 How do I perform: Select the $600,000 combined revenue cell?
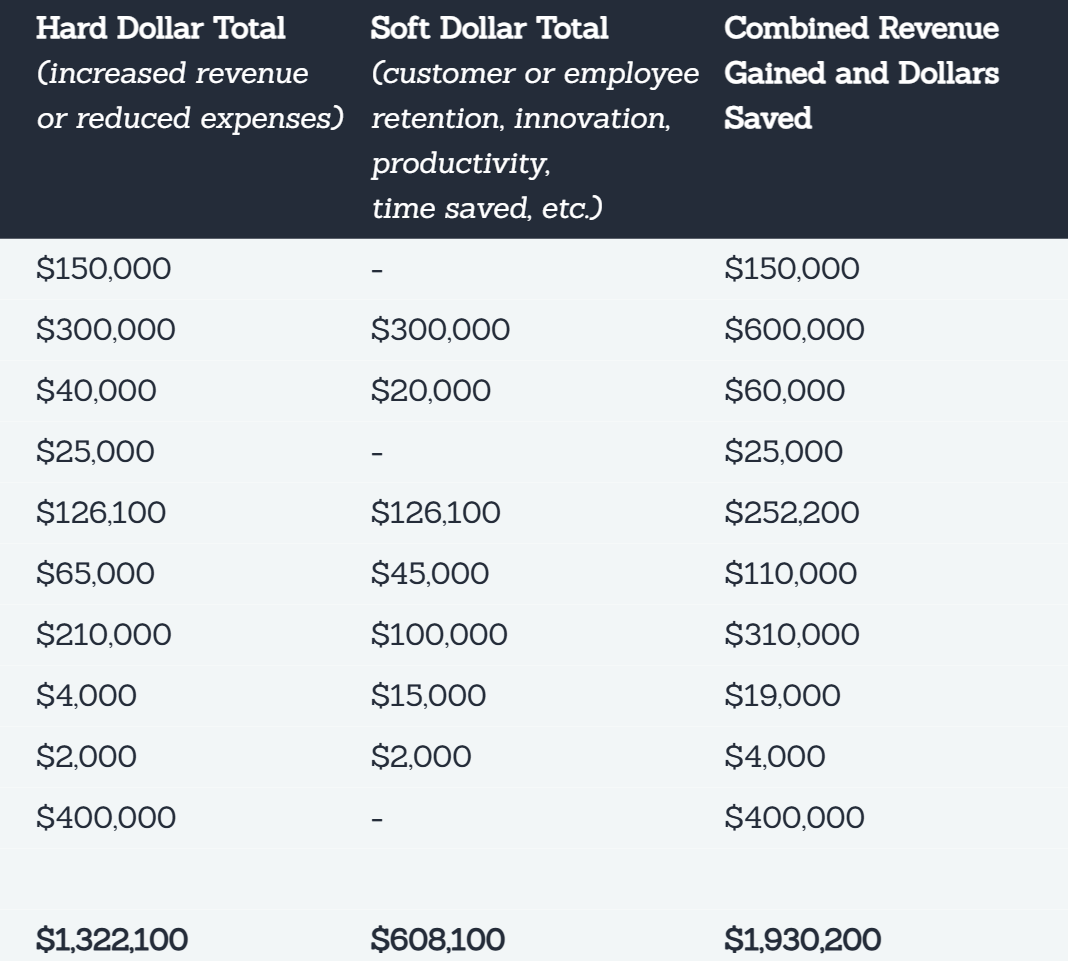794,330
